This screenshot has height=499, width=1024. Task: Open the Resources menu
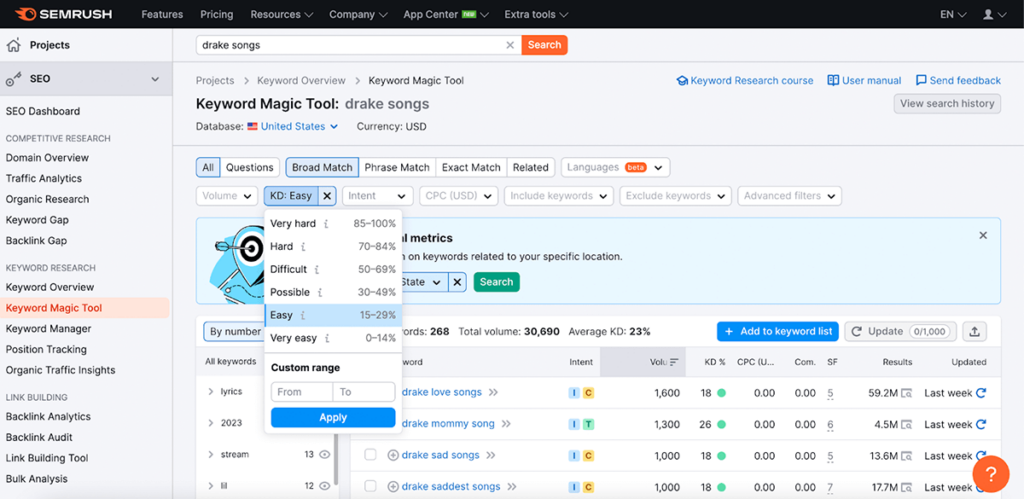coord(281,14)
